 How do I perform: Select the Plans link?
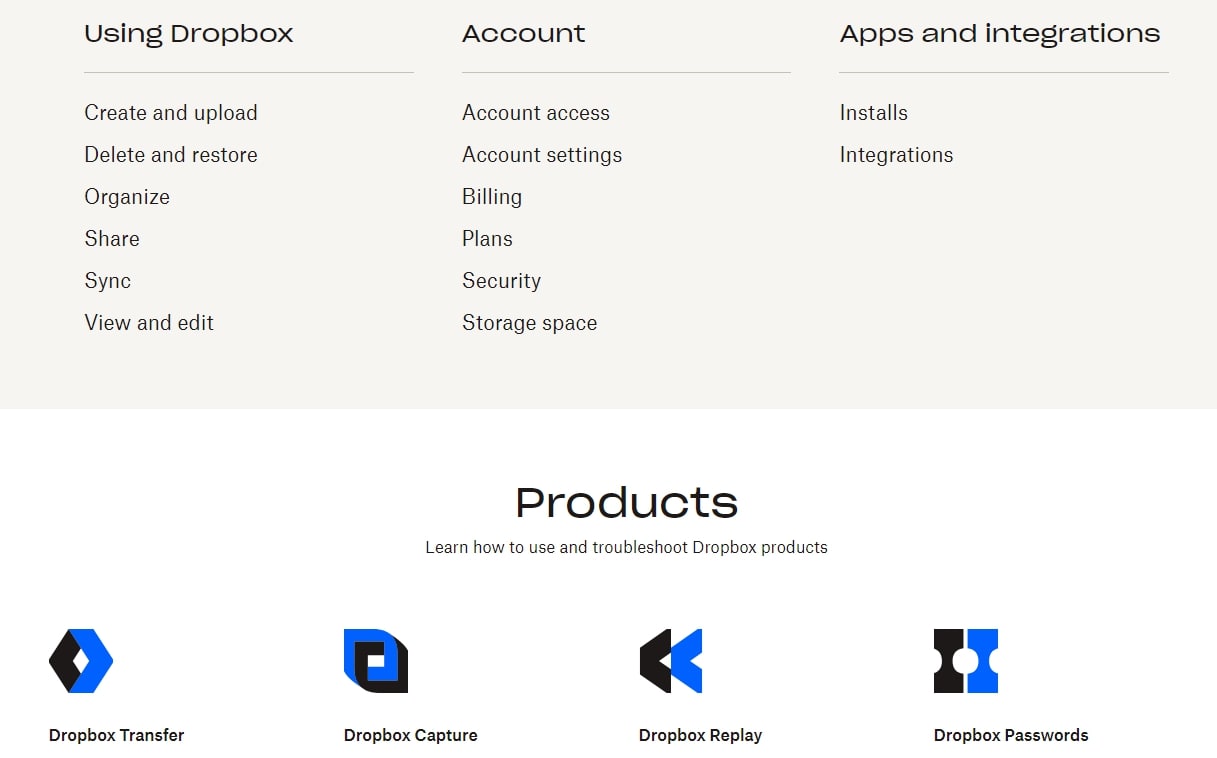(487, 239)
